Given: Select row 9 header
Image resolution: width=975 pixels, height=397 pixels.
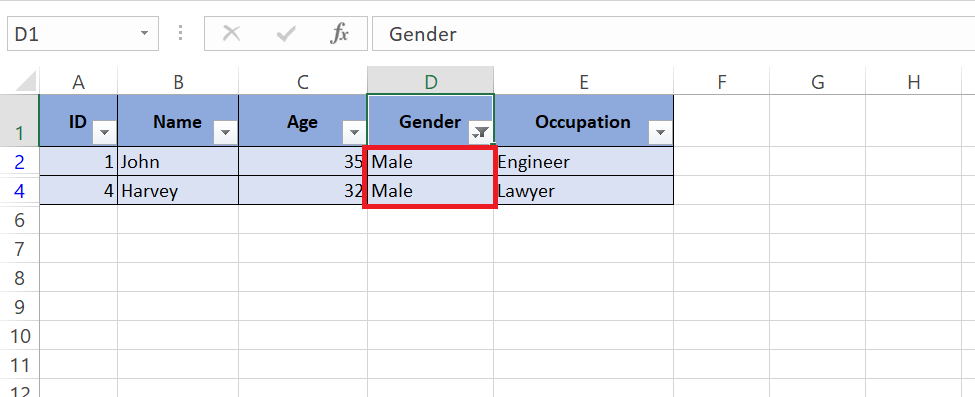Looking at the screenshot, I should pos(19,306).
